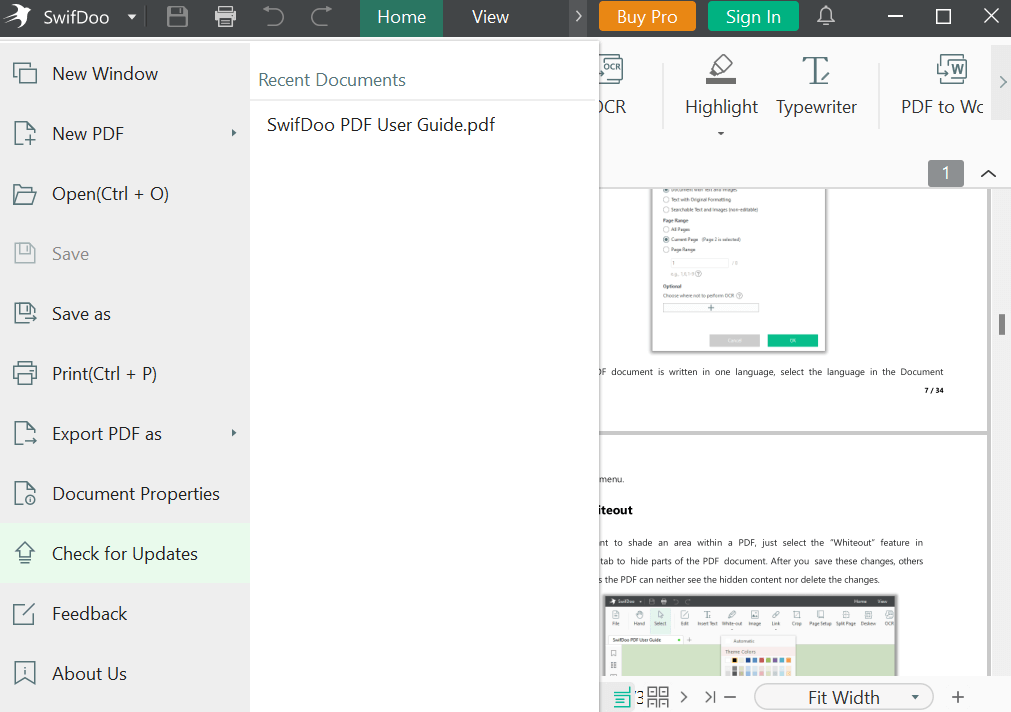The image size is (1011, 712).
Task: Open notifications bell icon
Action: [826, 16]
